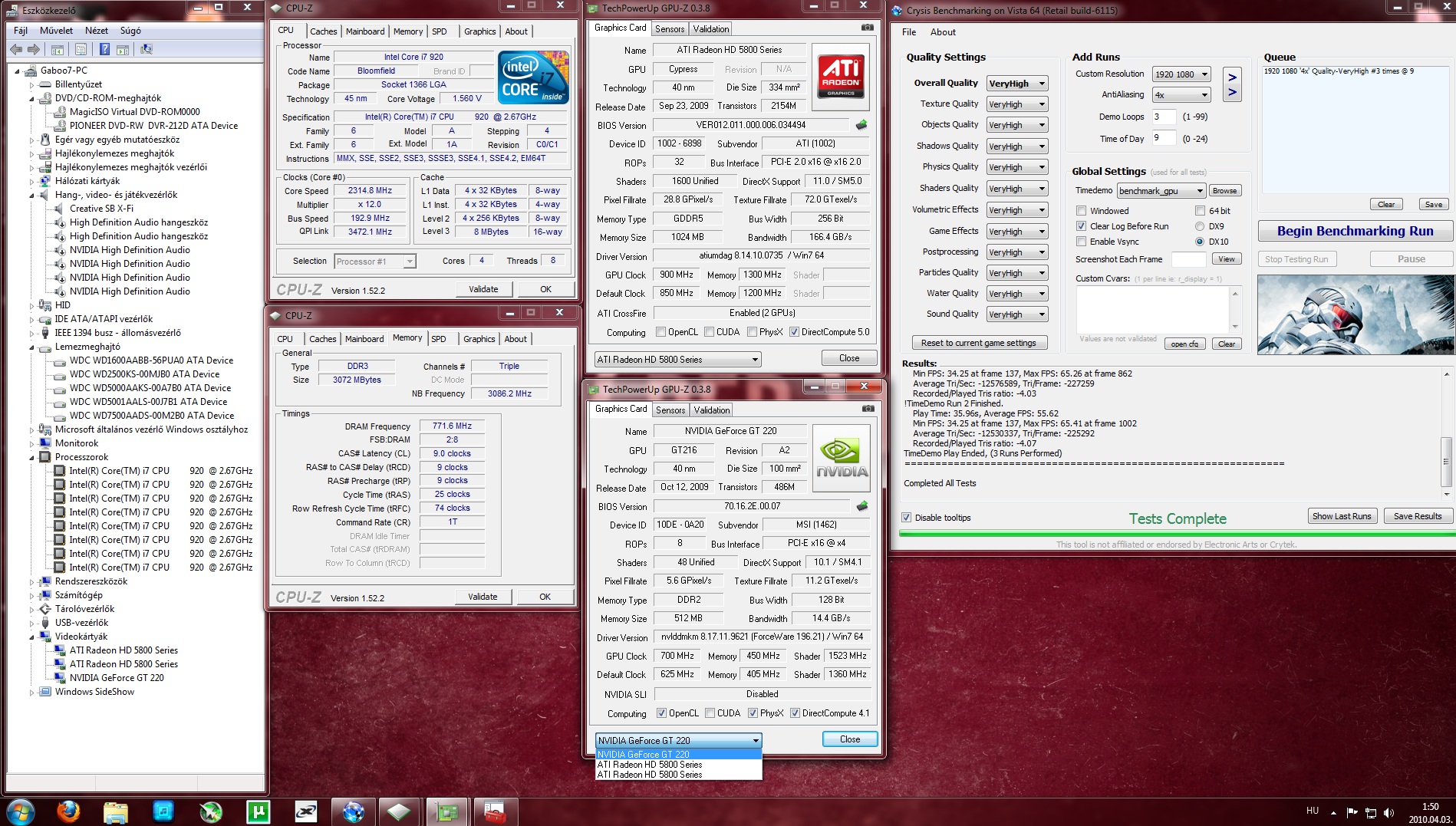The height and width of the screenshot is (826, 1456).
Task: Open Firefox from the taskbar
Action: (x=68, y=811)
